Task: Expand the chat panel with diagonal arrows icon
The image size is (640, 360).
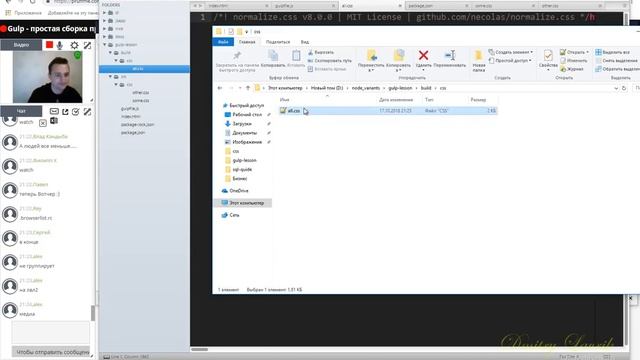Action: pos(87,111)
